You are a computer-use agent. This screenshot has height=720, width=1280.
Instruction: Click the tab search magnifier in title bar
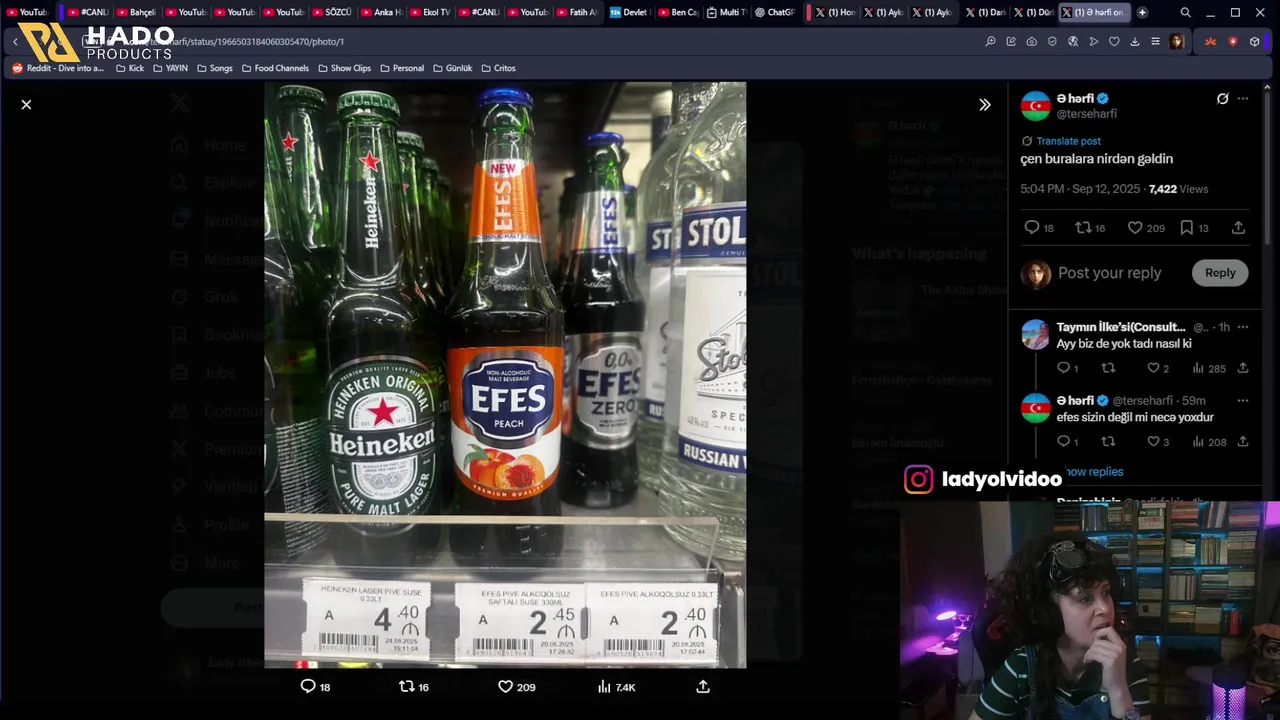(x=1185, y=12)
